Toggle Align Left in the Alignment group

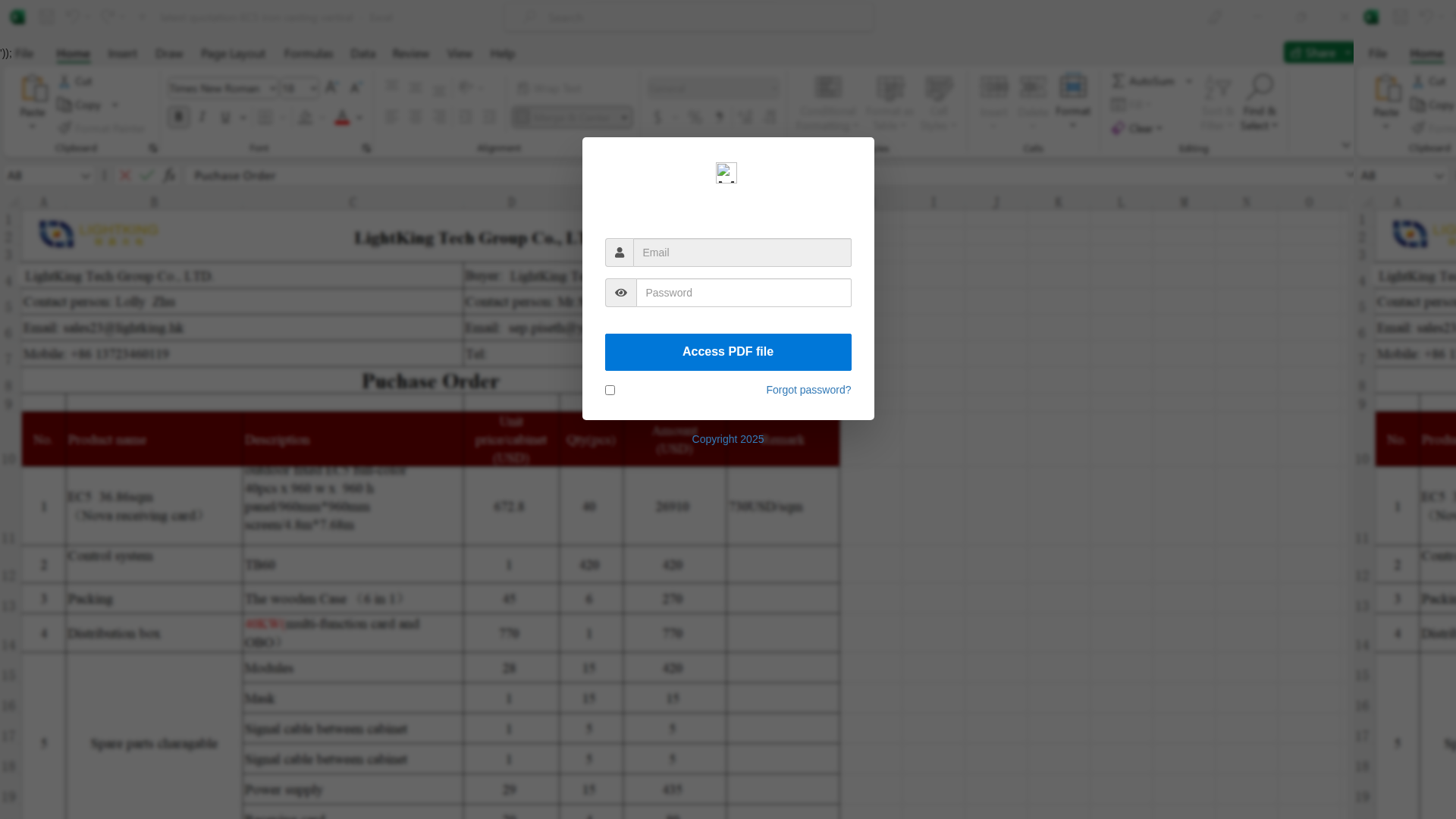click(391, 118)
